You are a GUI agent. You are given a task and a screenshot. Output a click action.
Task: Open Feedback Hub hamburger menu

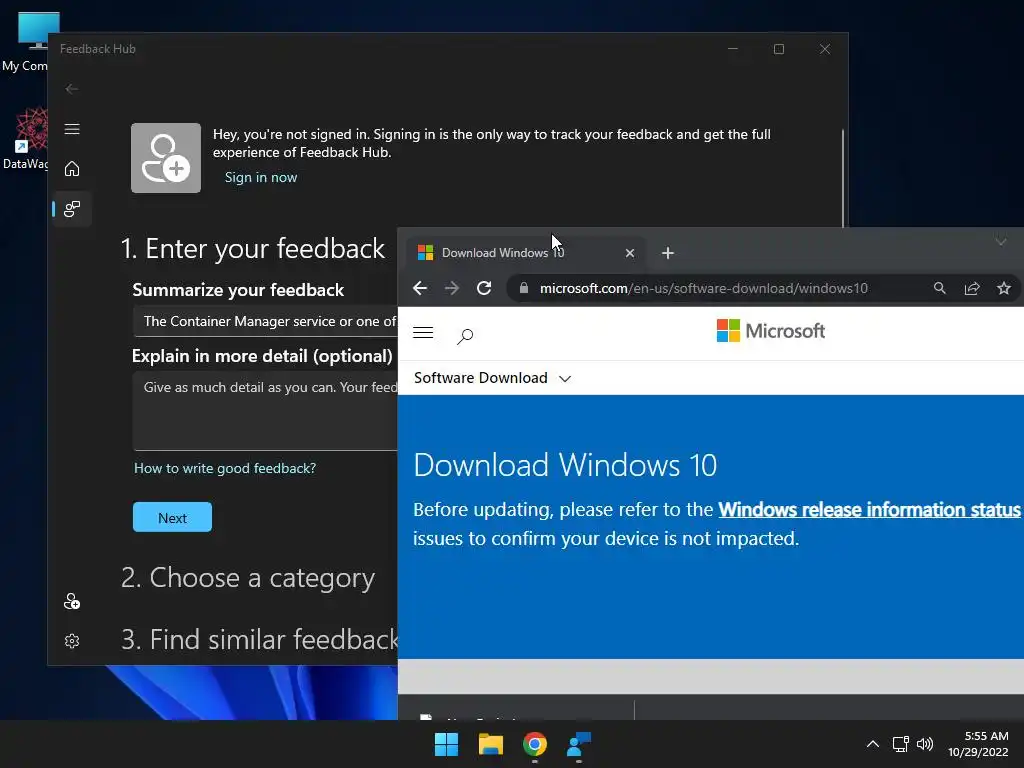tap(72, 129)
